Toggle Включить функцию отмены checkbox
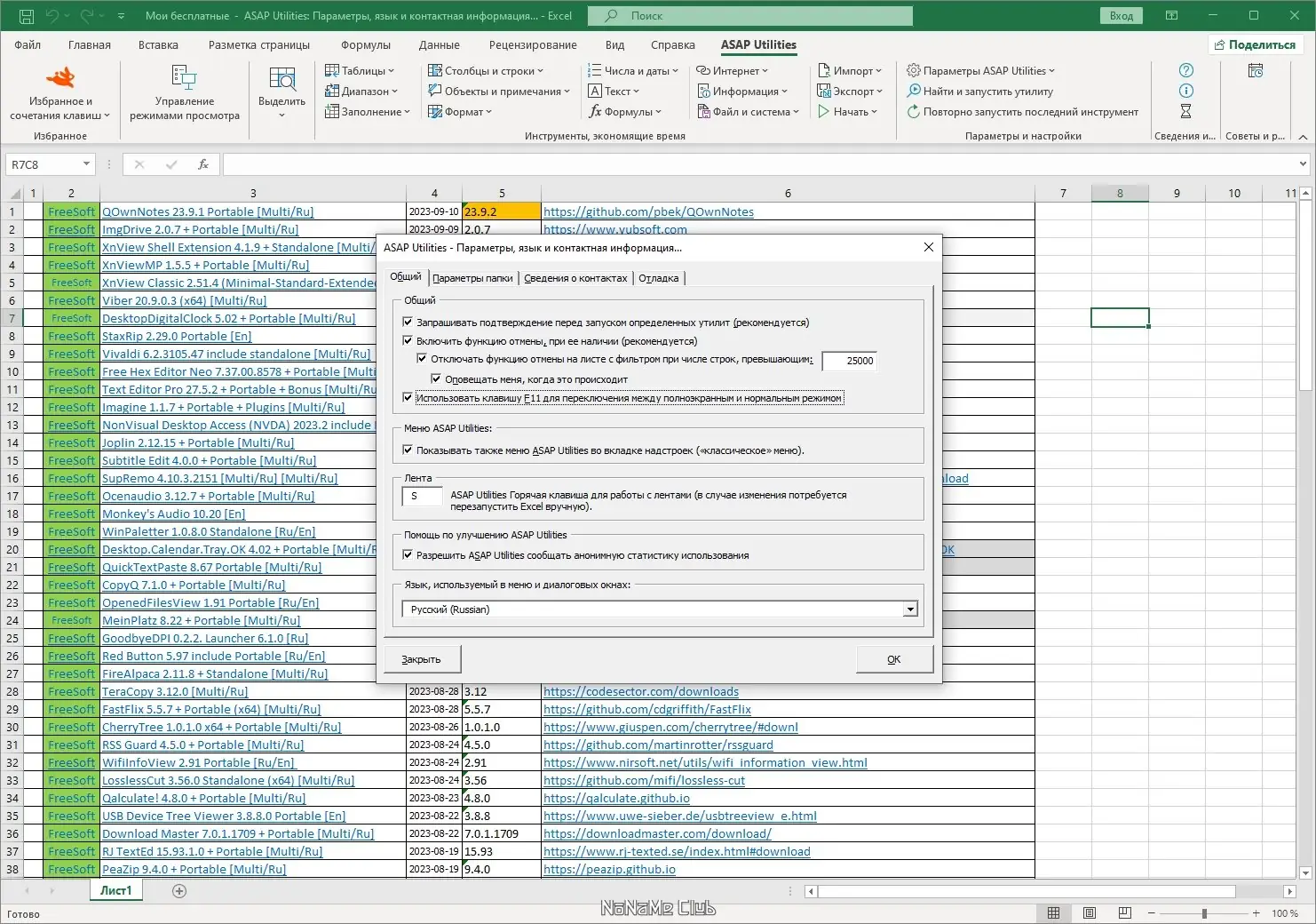This screenshot has width=1316, height=924. tap(408, 341)
